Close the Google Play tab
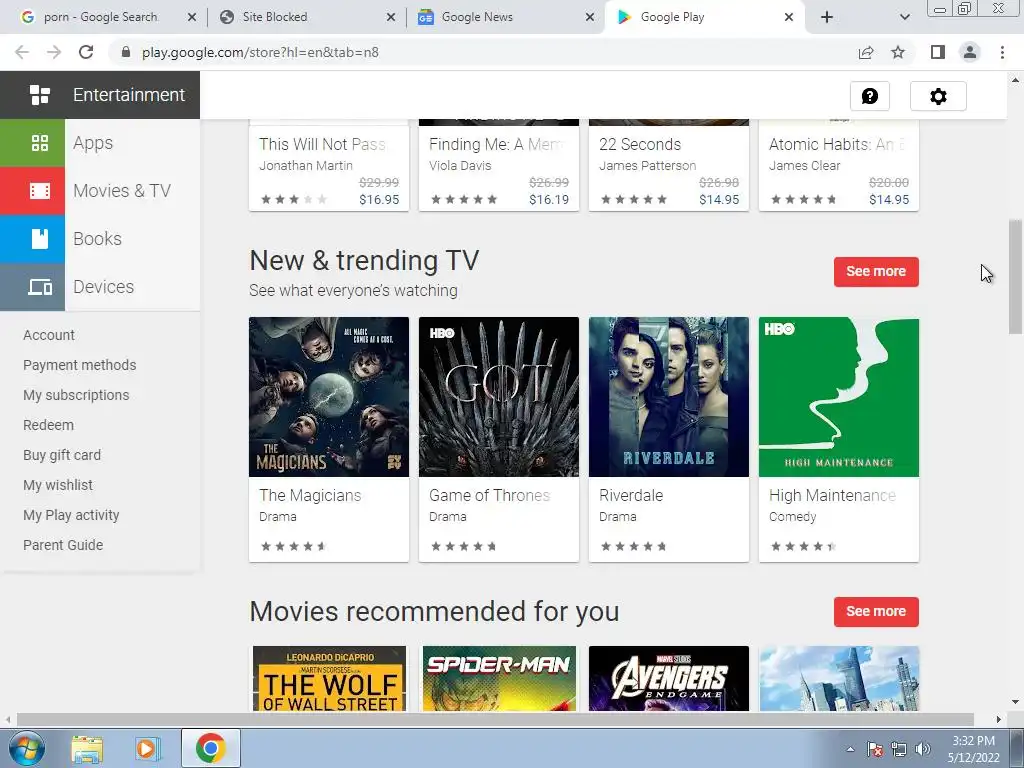1024x768 pixels. pyautogui.click(x=789, y=18)
